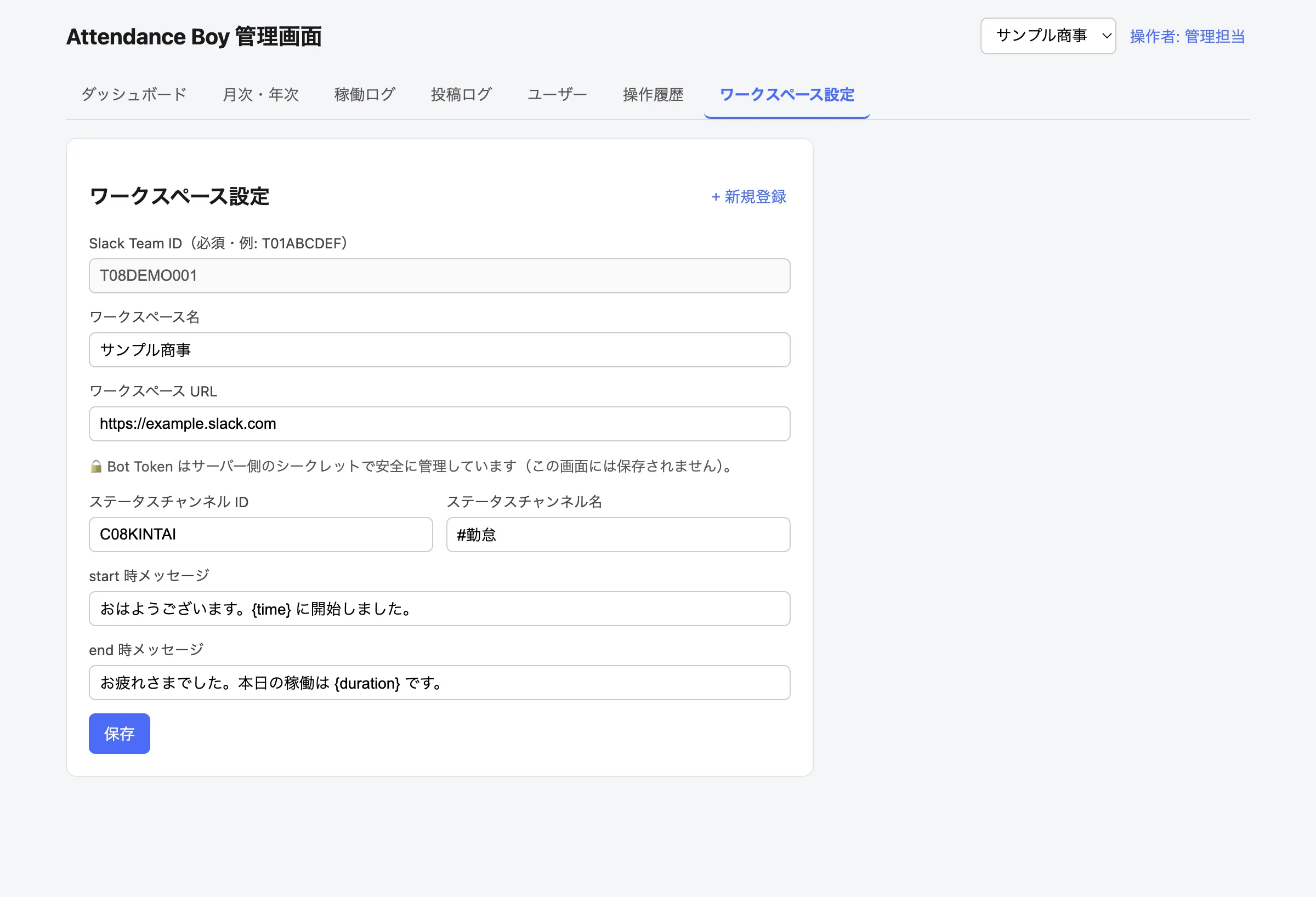Click the Attendance Boy 管理画面 title
The height and width of the screenshot is (897, 1316).
pyautogui.click(x=194, y=36)
